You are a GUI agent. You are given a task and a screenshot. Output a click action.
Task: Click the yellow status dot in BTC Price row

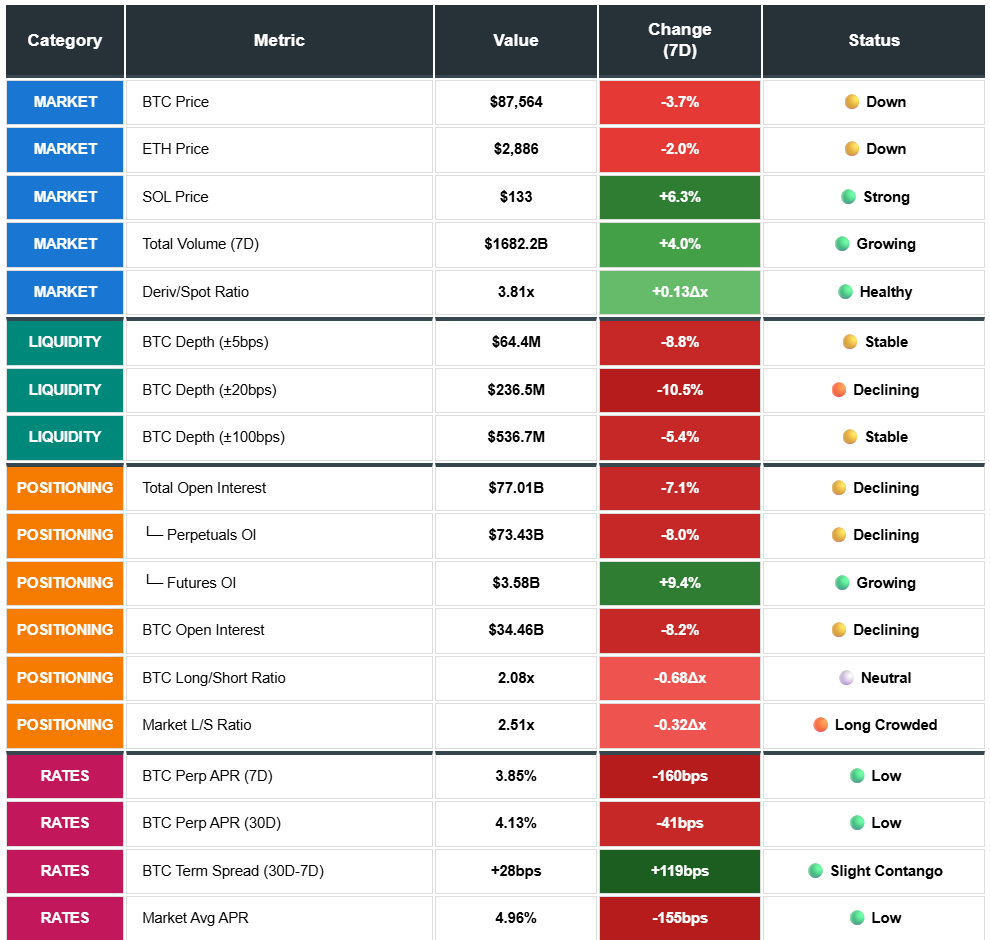(852, 102)
